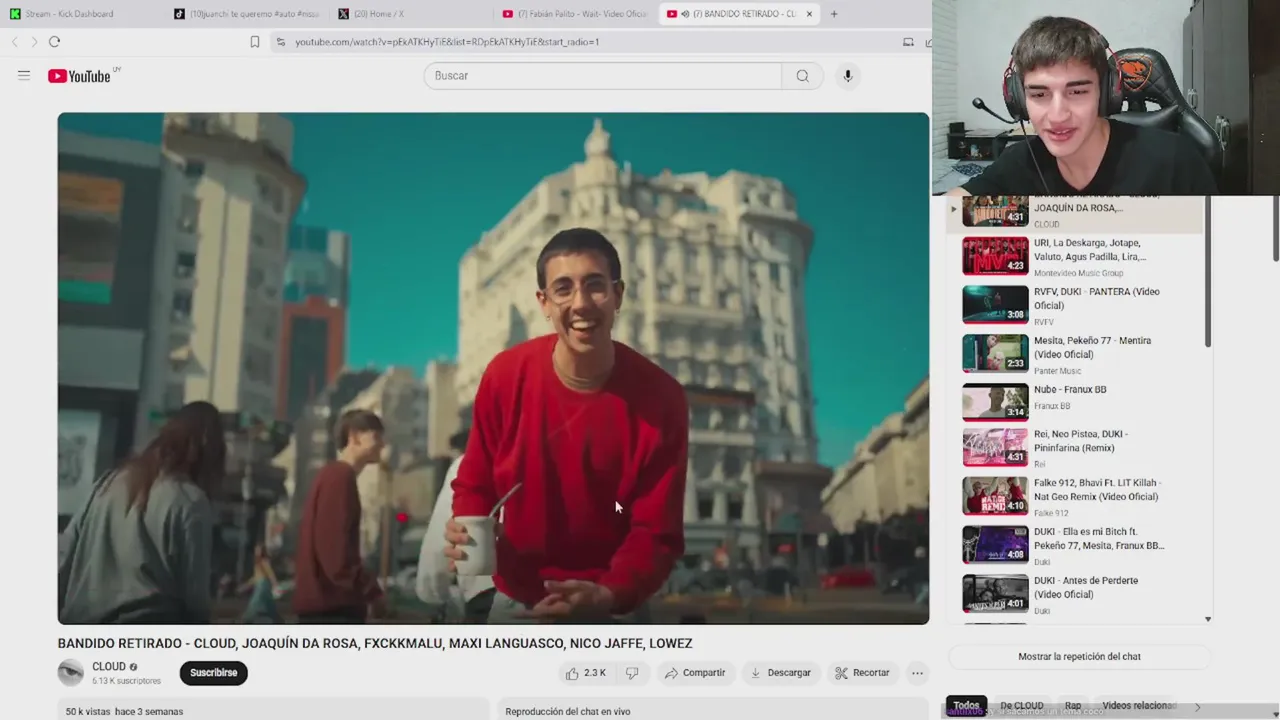Click inside the Buscar search field

click(603, 76)
